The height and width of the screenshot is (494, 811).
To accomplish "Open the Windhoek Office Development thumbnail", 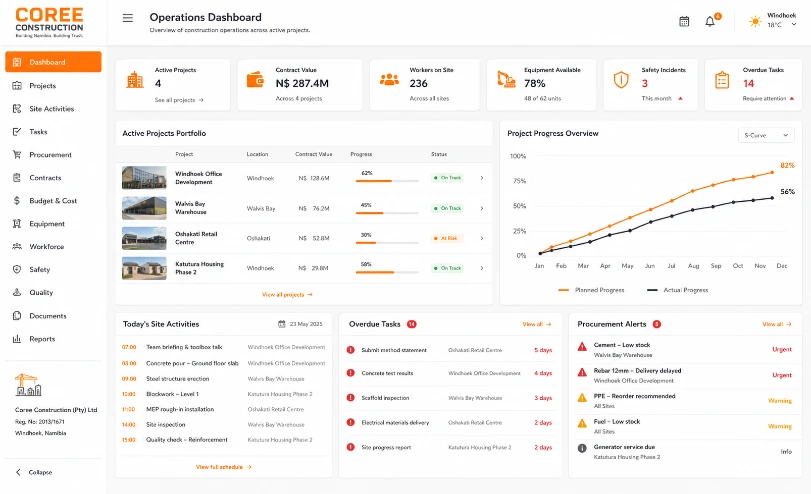I will 144,177.
